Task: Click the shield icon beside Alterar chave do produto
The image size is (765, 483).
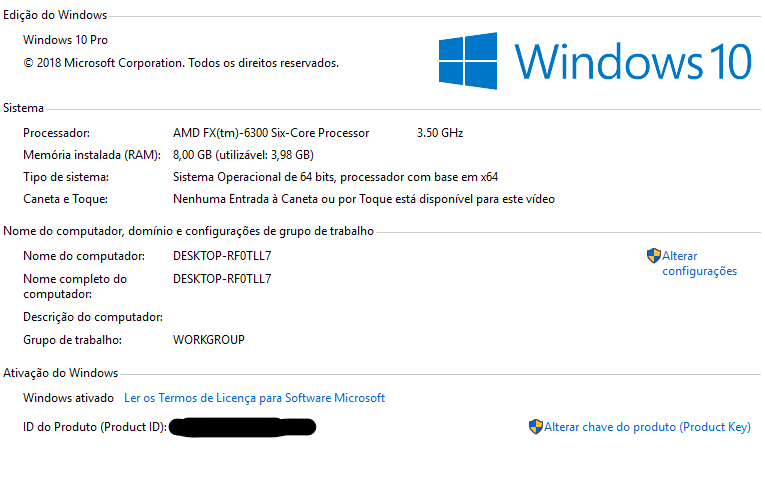Action: pos(536,427)
